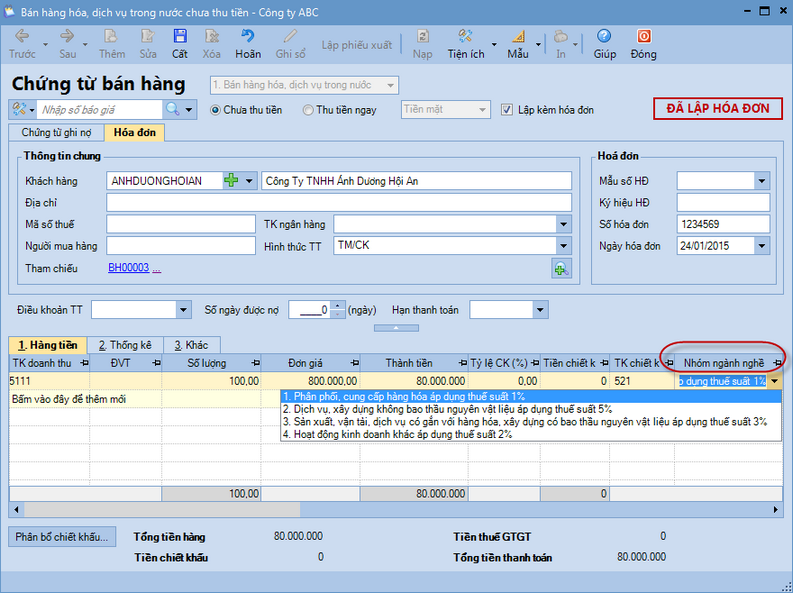Click Bấm vào đây để thêm mới row
Viewport: 793px width, 593px height.
pyautogui.click(x=69, y=399)
